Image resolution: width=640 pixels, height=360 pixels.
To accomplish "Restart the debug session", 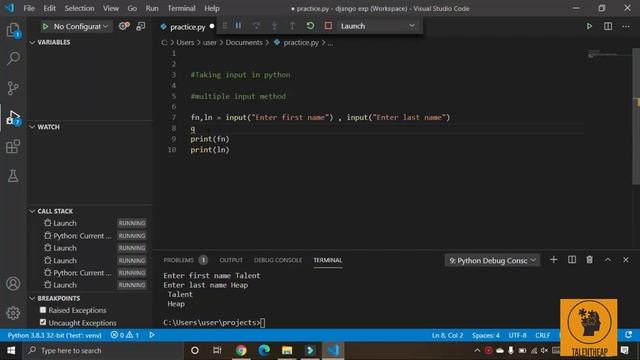I will point(310,26).
